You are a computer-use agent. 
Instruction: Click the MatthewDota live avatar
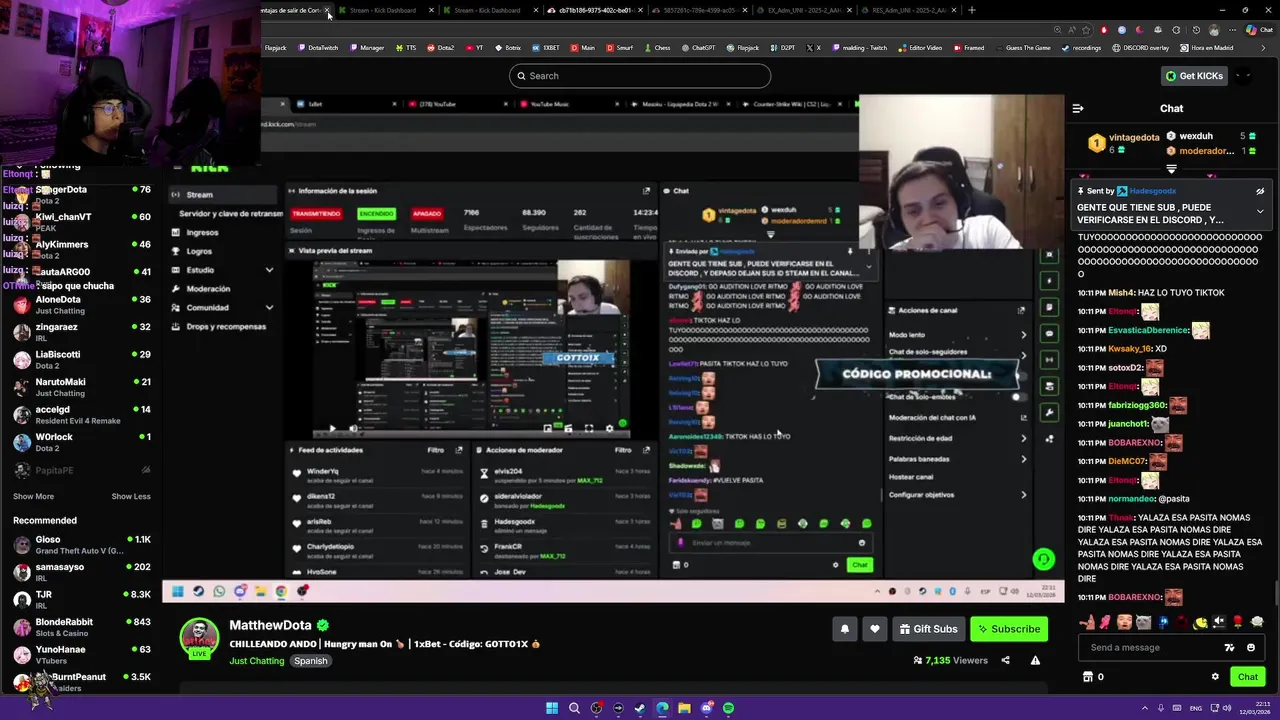[199, 639]
